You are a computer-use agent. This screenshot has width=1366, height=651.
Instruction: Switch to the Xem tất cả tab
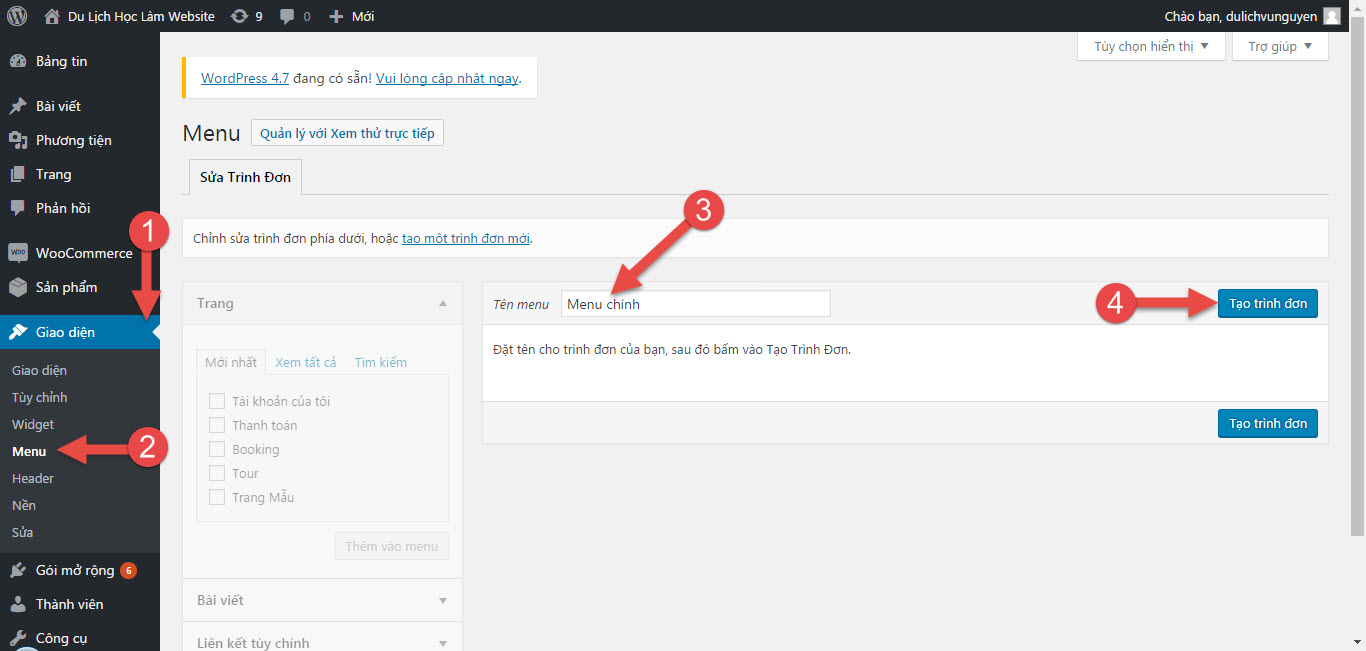(305, 362)
